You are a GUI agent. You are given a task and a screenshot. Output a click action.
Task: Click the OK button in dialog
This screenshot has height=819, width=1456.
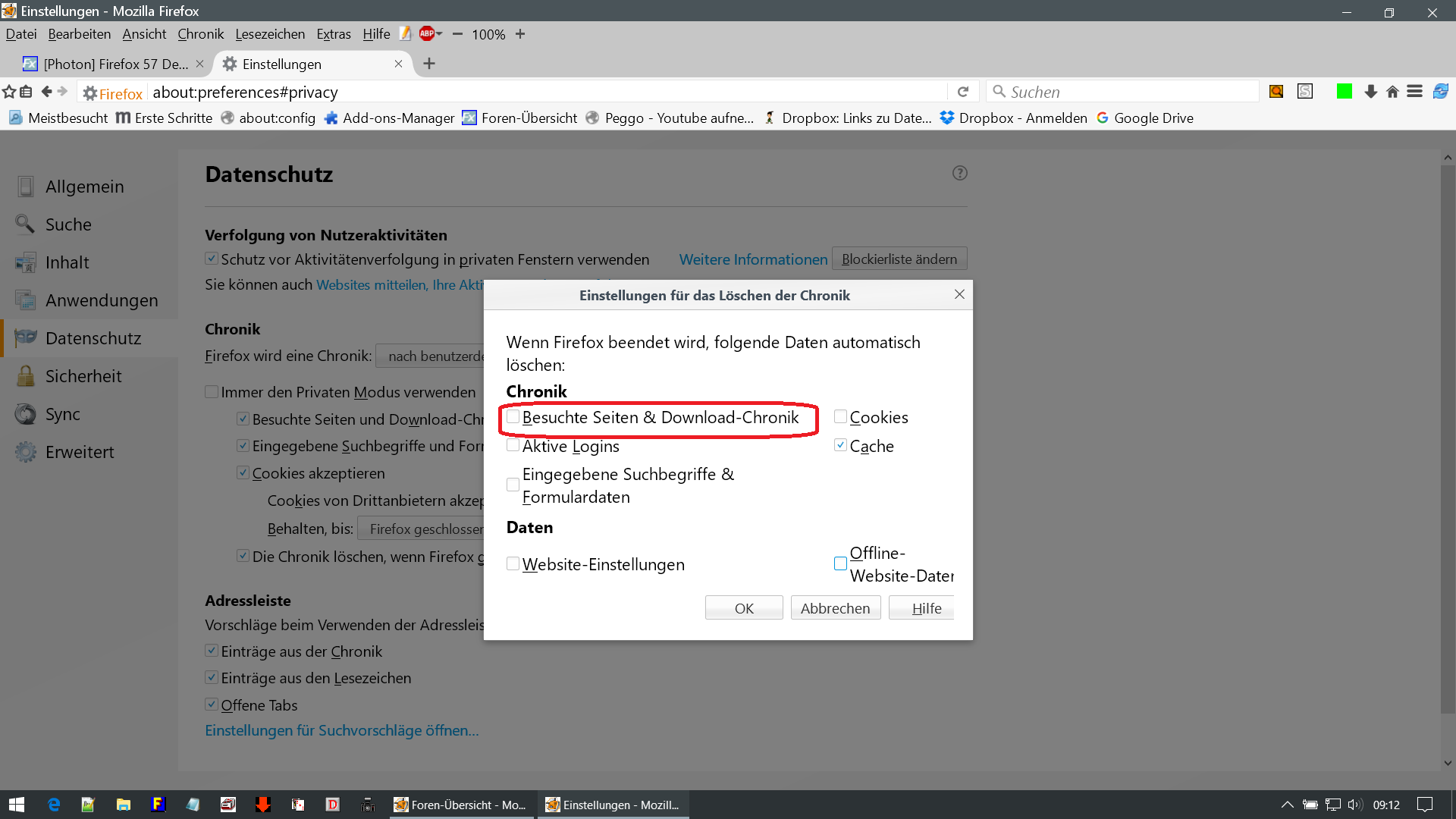click(743, 608)
